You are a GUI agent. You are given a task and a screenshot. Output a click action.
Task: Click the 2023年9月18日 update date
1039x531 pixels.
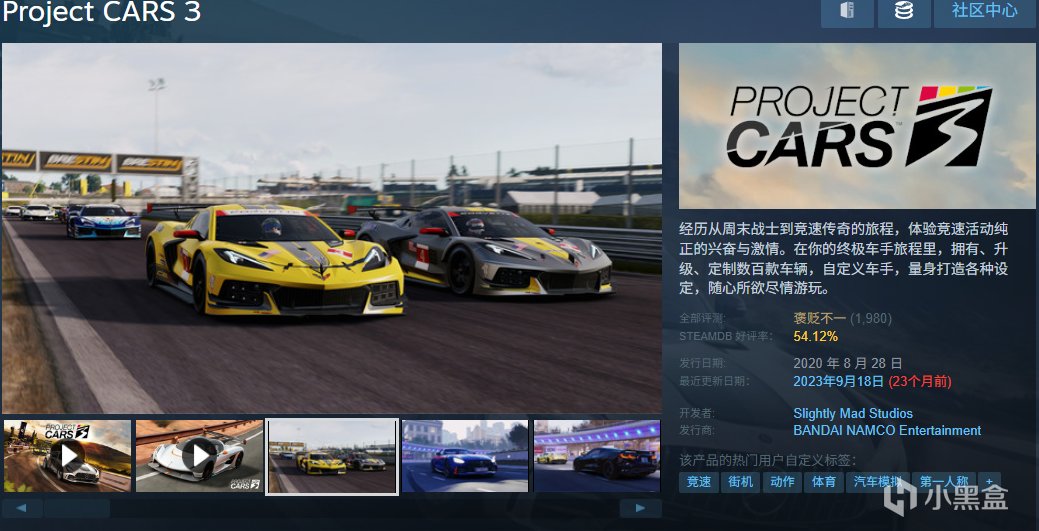tap(838, 381)
